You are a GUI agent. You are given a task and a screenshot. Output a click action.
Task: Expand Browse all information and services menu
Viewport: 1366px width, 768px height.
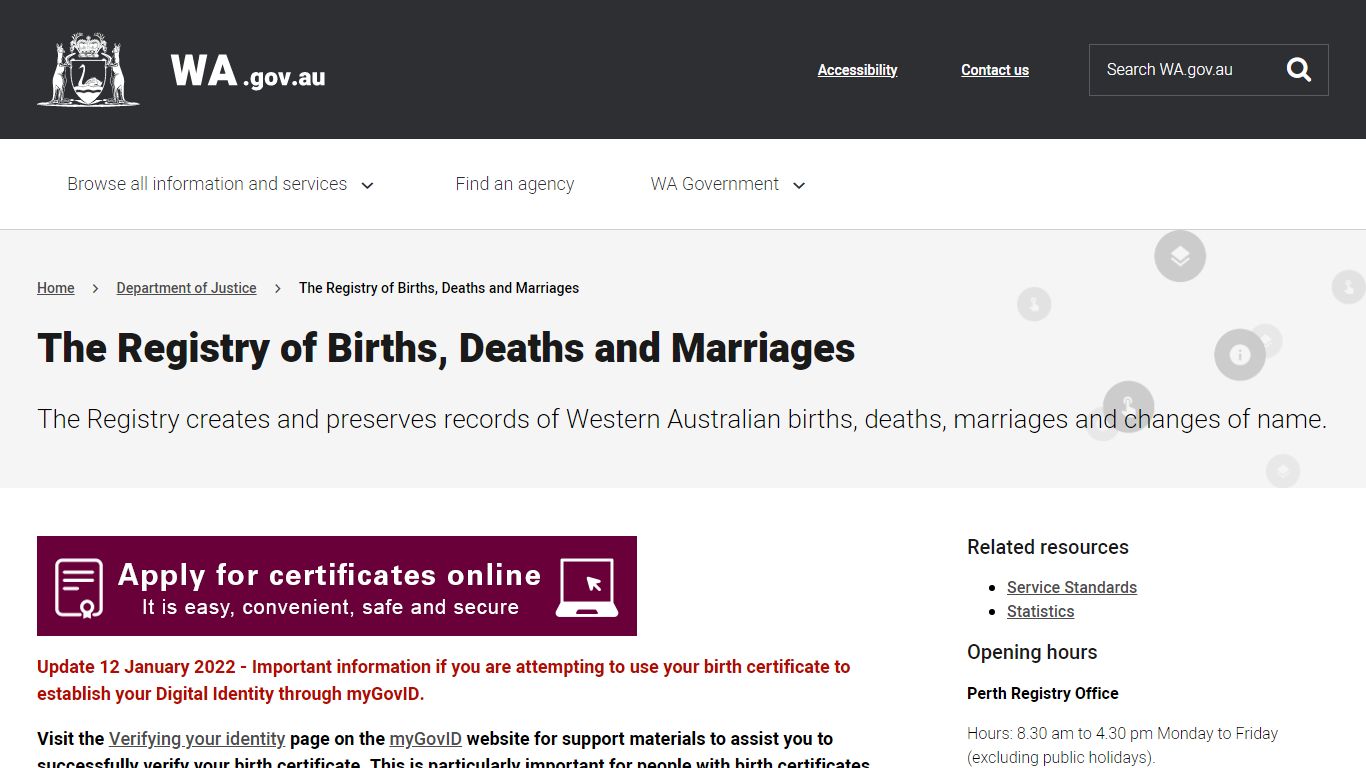click(220, 184)
